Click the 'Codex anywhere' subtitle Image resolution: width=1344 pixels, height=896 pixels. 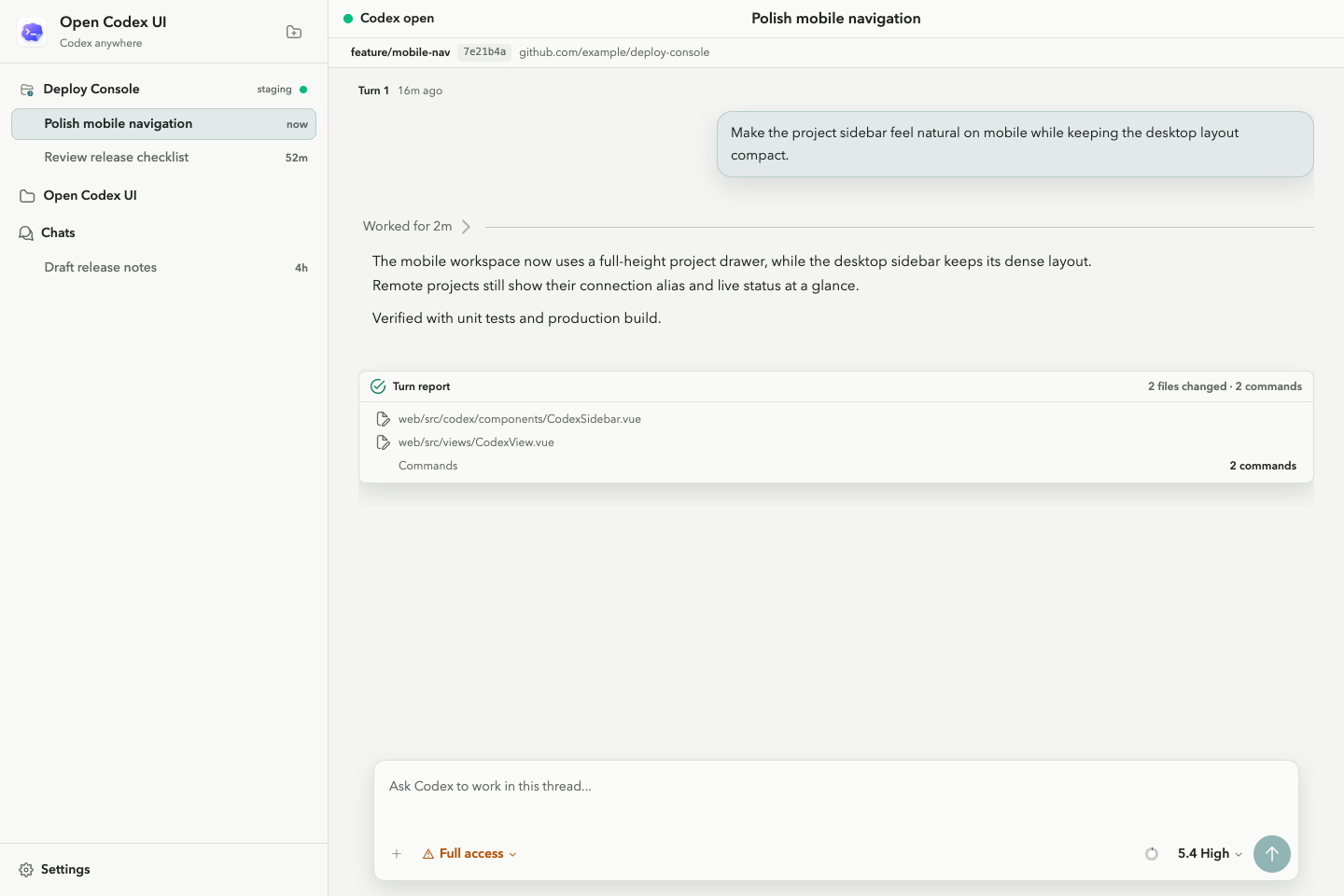click(101, 43)
